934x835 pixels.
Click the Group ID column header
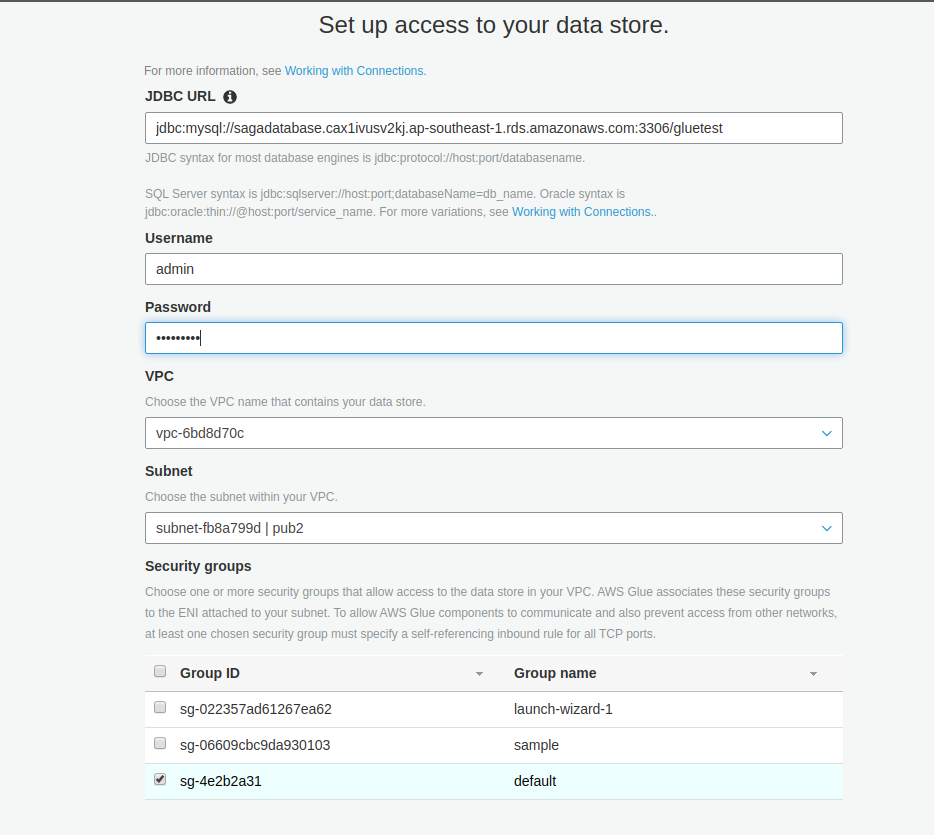210,673
